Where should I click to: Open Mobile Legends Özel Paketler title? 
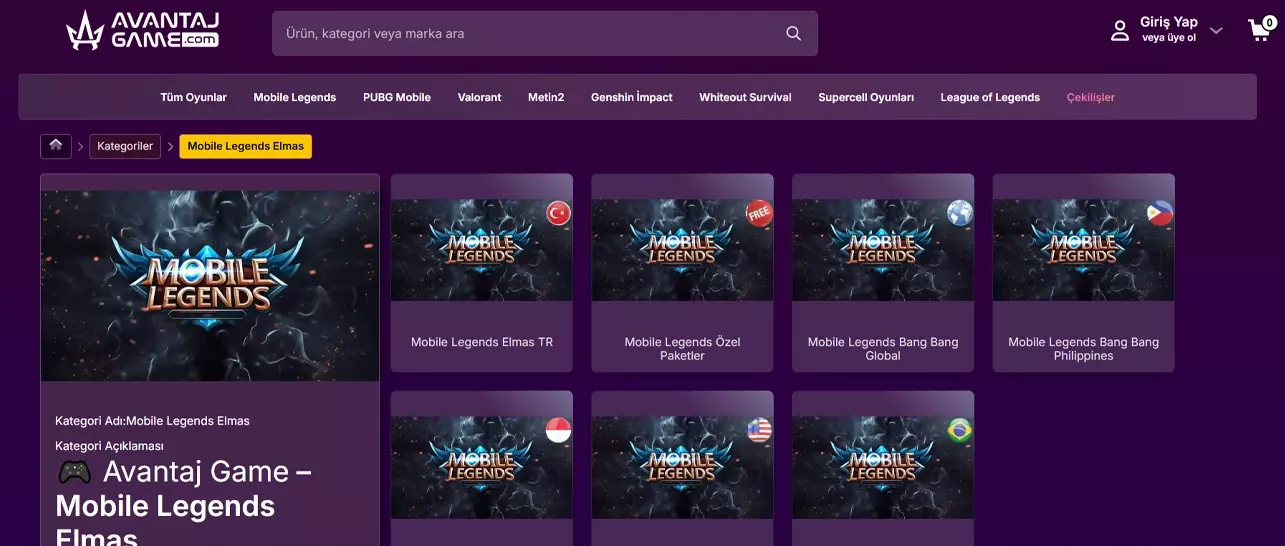coord(683,348)
